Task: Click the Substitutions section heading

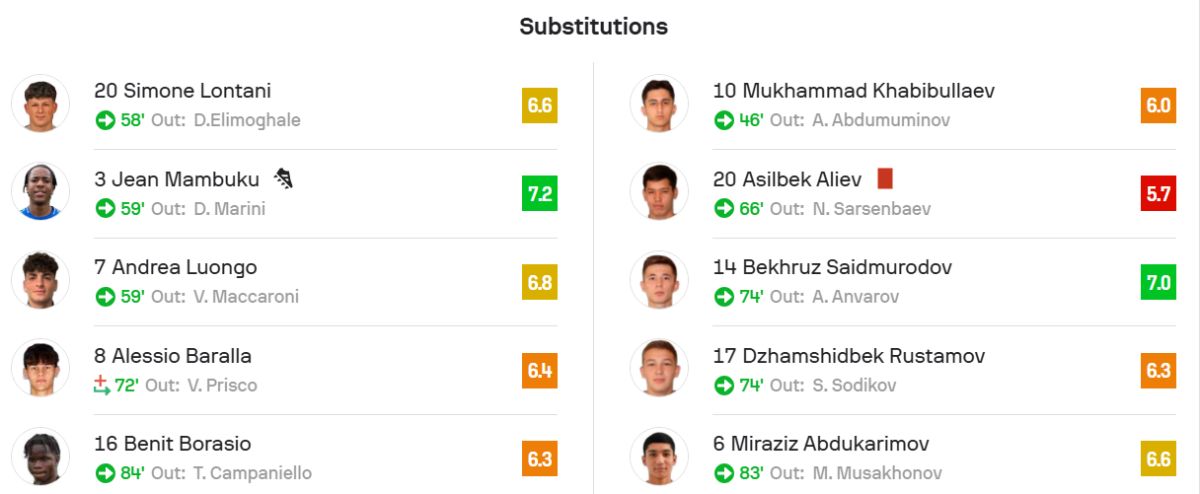Action: (x=593, y=26)
